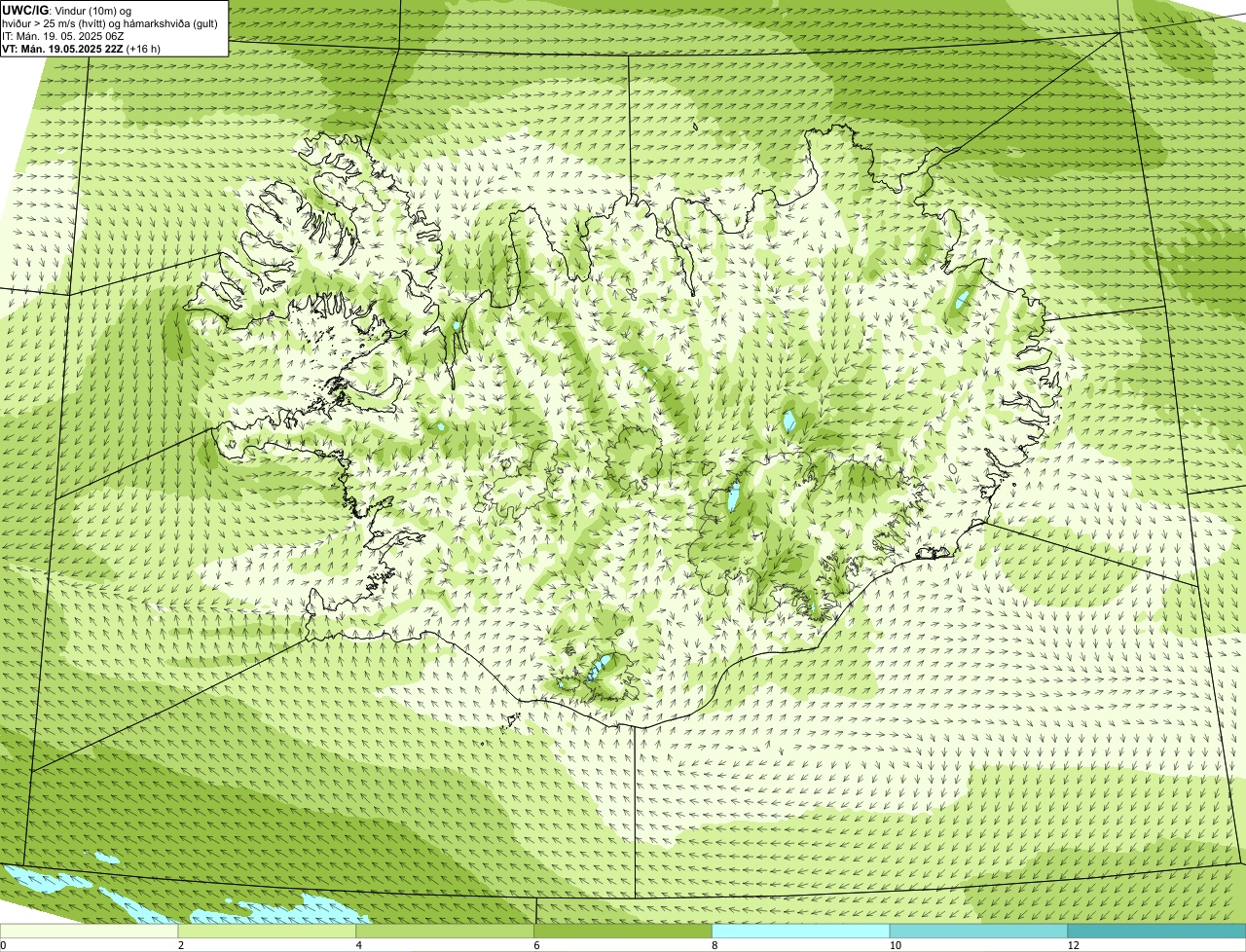Click the '6' label on the color scale
This screenshot has width=1246, height=952.
535,945
